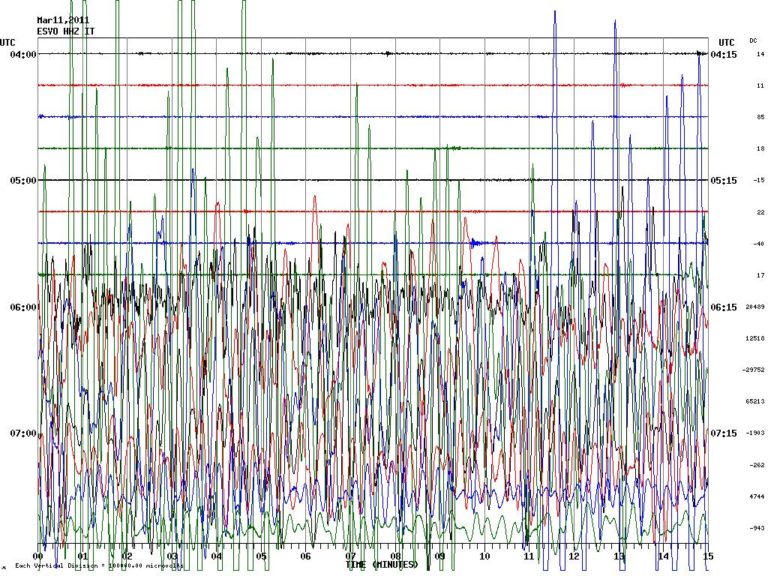
Task: Click the minute tick label 04
Action: [216, 556]
